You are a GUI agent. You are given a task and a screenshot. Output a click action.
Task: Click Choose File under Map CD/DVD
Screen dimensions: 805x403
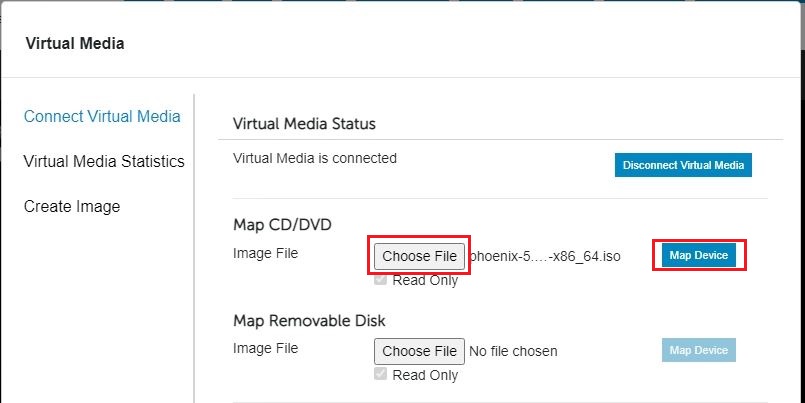coord(420,256)
